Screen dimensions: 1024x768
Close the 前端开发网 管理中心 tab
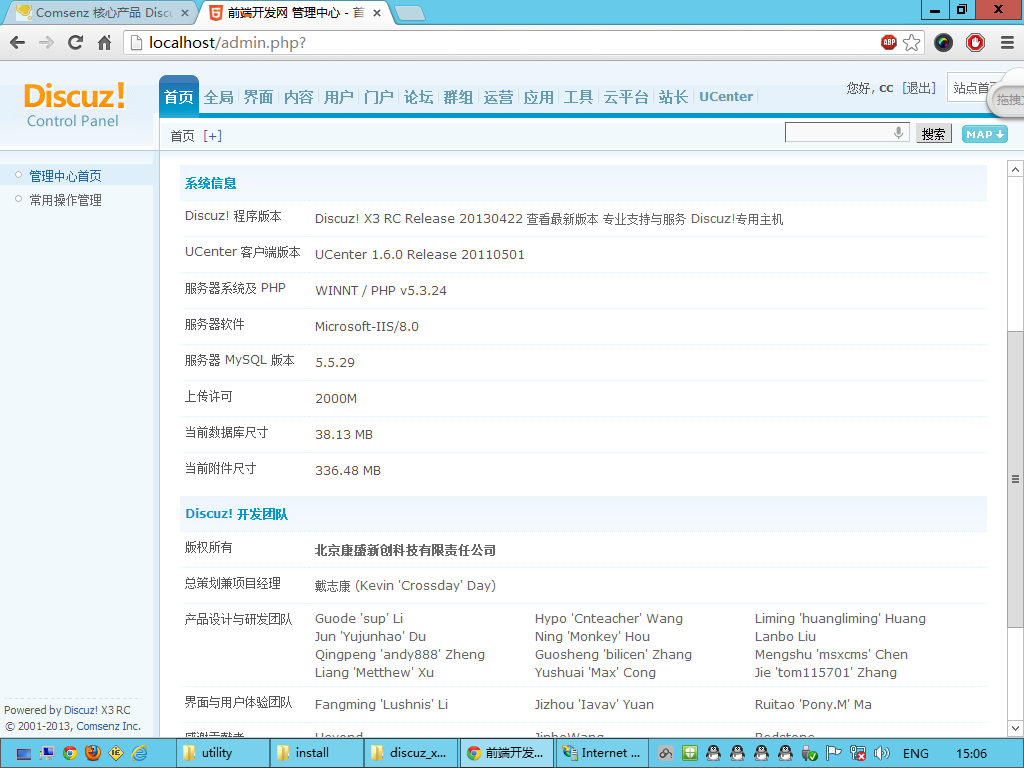tap(377, 12)
